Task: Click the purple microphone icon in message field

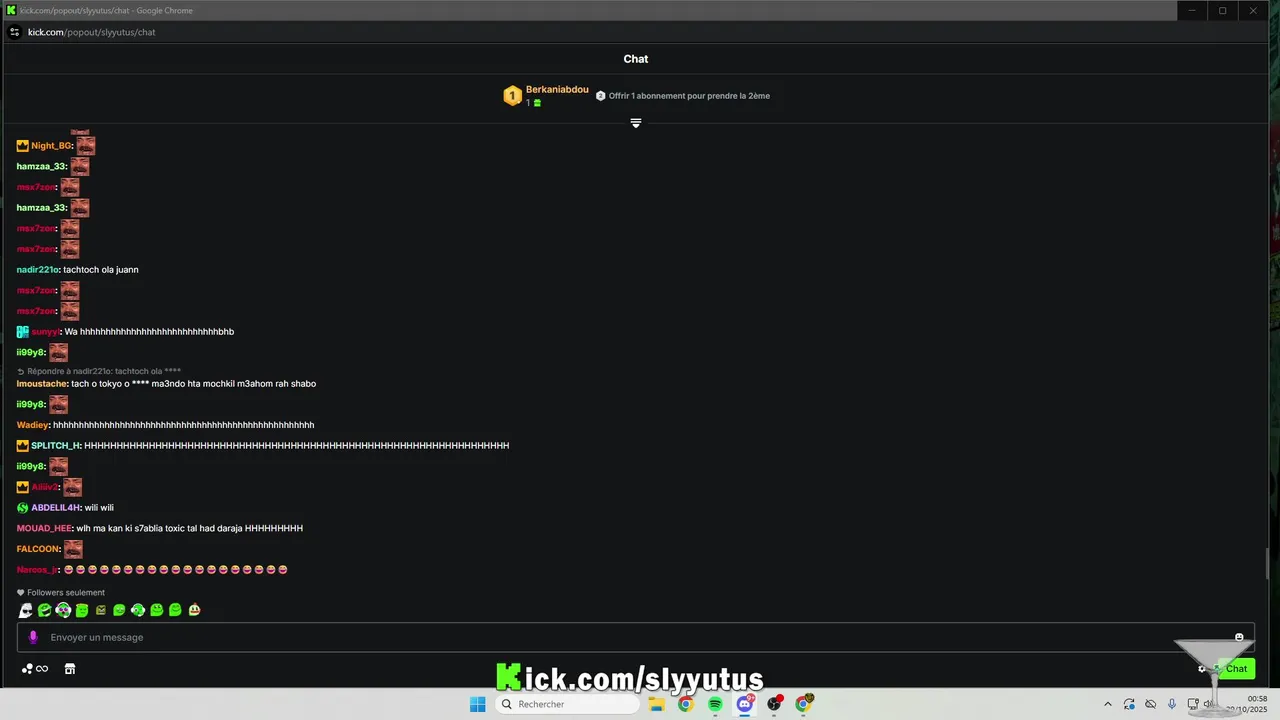Action: tap(33, 637)
